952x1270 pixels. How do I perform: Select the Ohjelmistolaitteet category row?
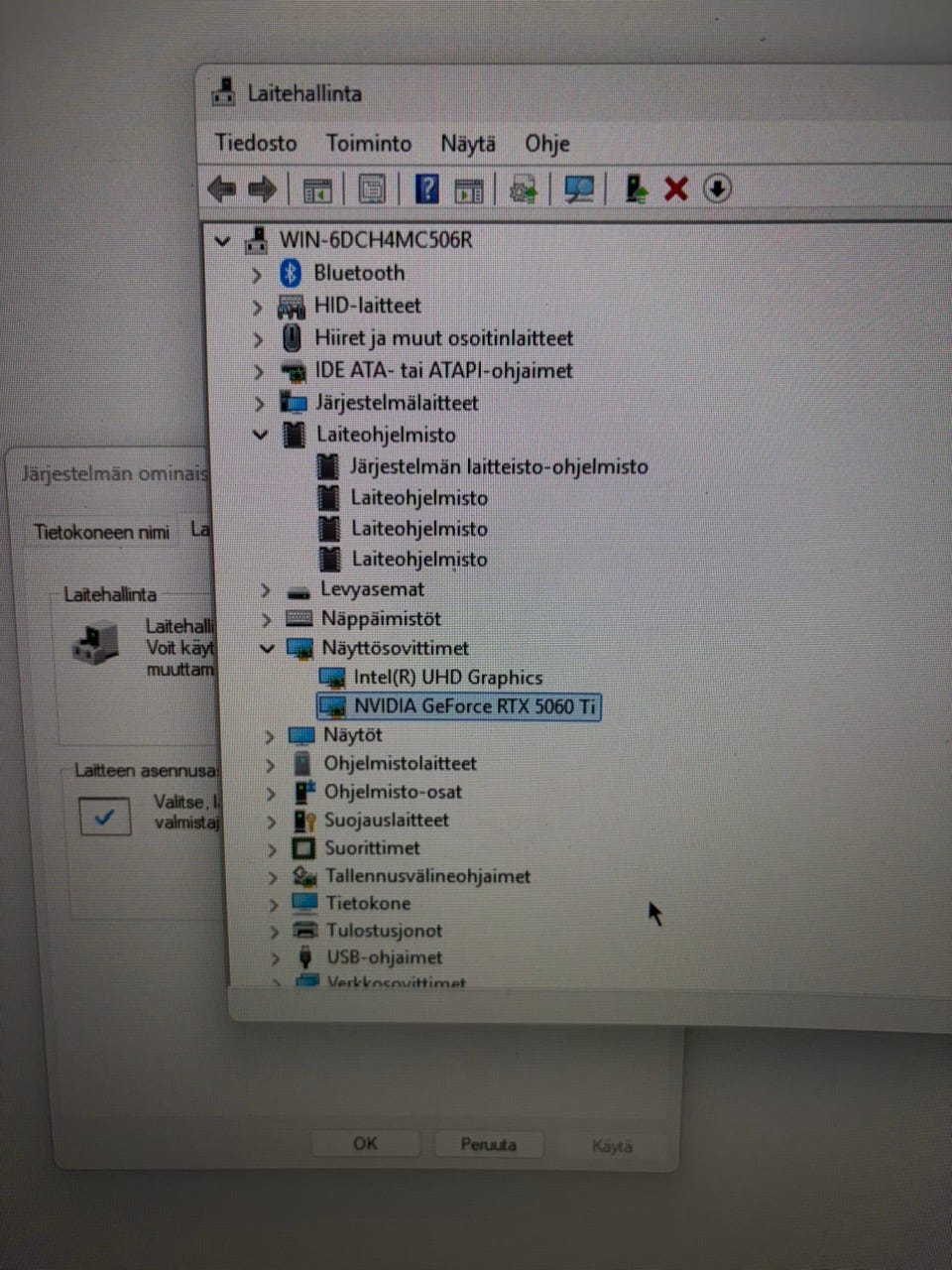coord(400,764)
